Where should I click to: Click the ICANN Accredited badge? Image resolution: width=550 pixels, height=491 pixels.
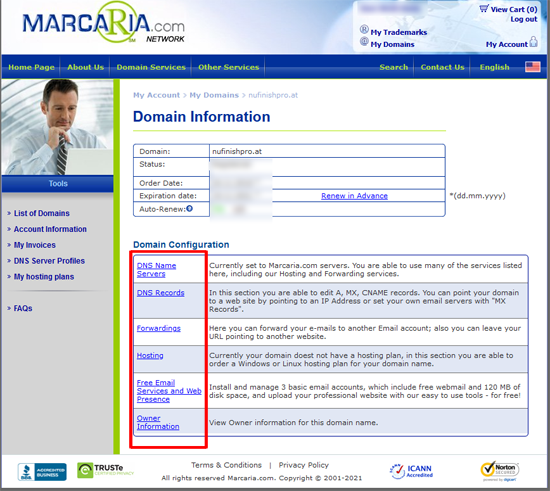(411, 471)
